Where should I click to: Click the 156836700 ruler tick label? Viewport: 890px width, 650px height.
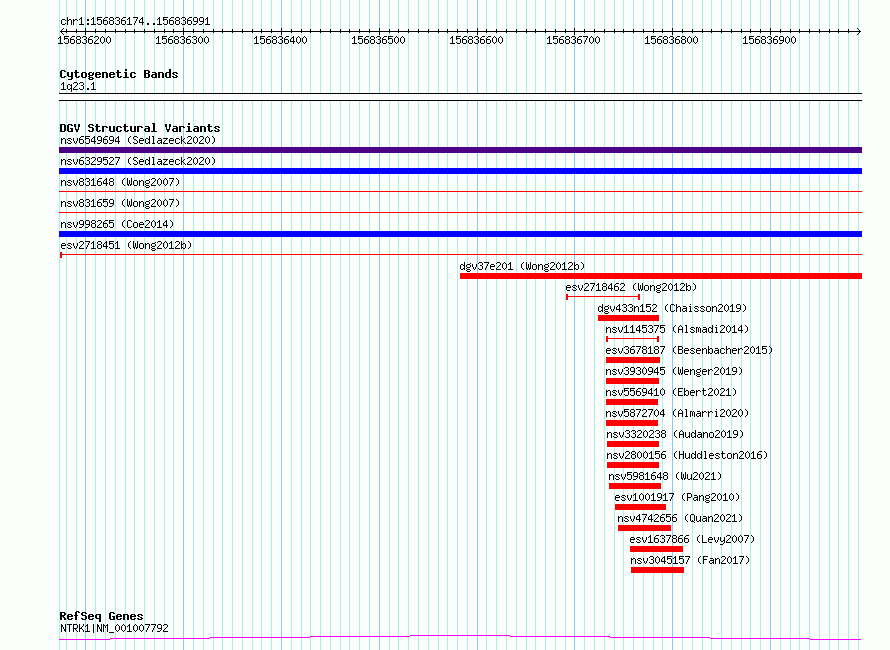(573, 40)
